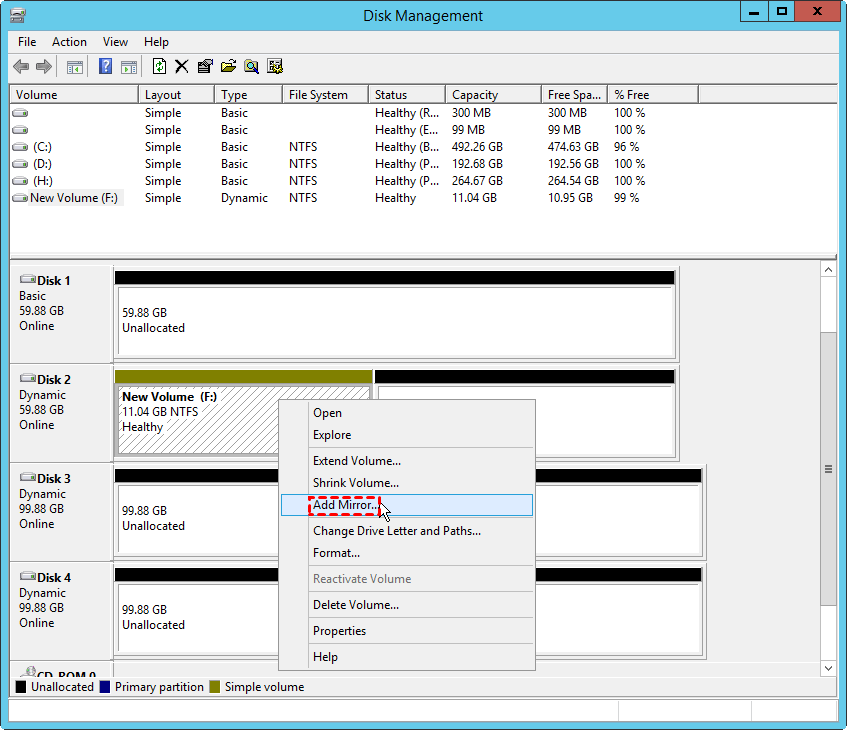Click the Back arrow toolbar icon

point(21,67)
